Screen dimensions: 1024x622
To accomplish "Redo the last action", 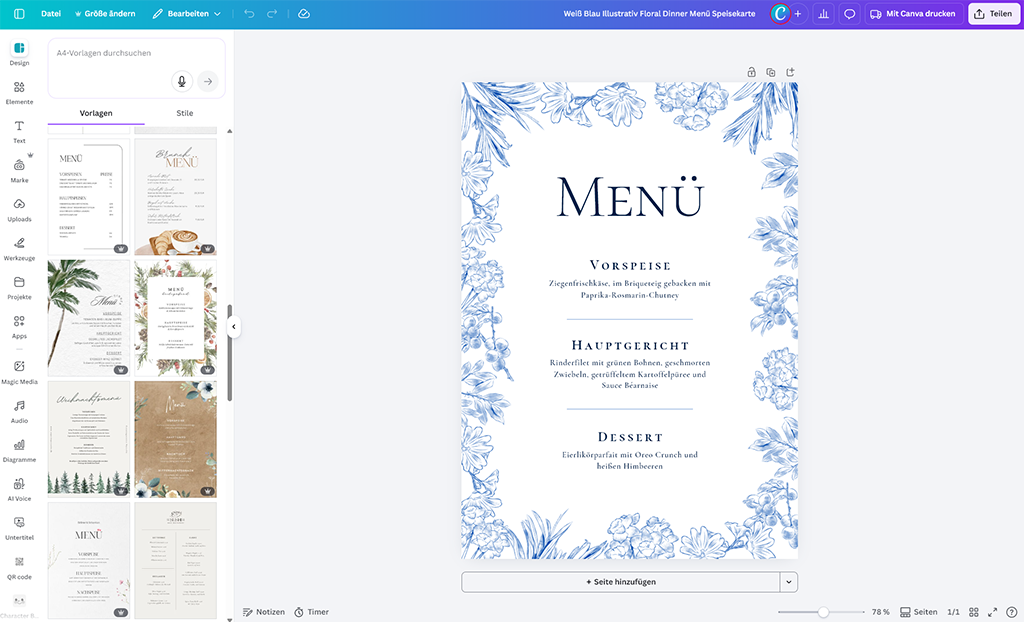I will tap(272, 14).
